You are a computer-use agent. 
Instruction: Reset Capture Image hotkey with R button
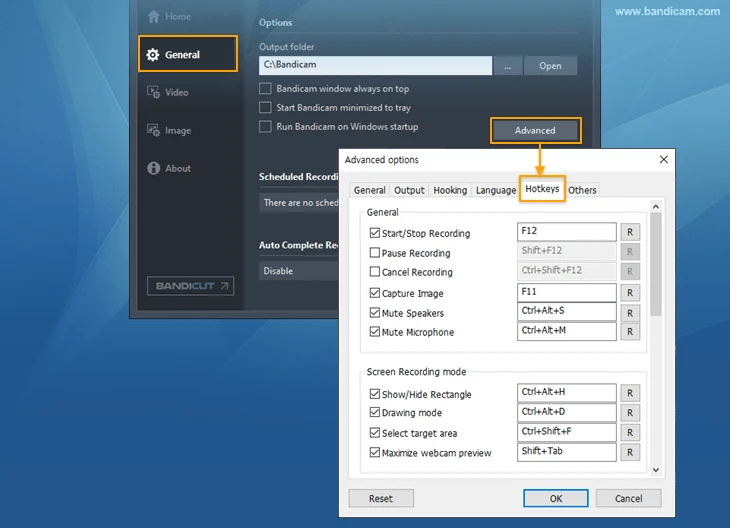[630, 293]
